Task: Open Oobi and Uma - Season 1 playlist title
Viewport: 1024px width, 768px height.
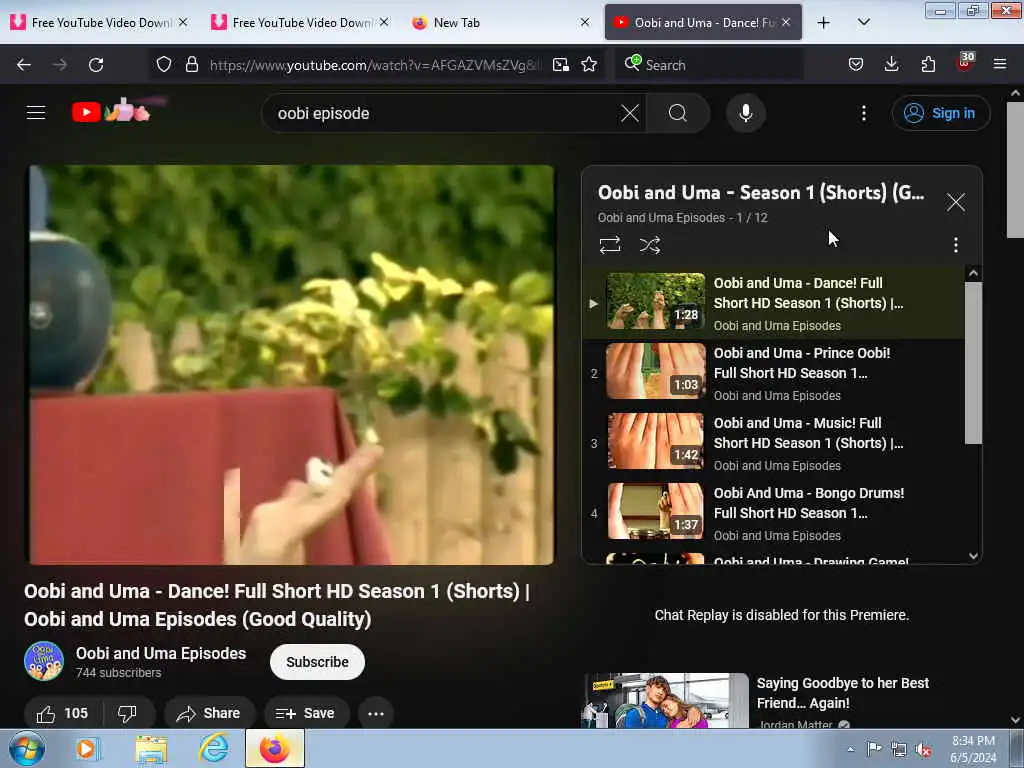Action: tap(761, 193)
